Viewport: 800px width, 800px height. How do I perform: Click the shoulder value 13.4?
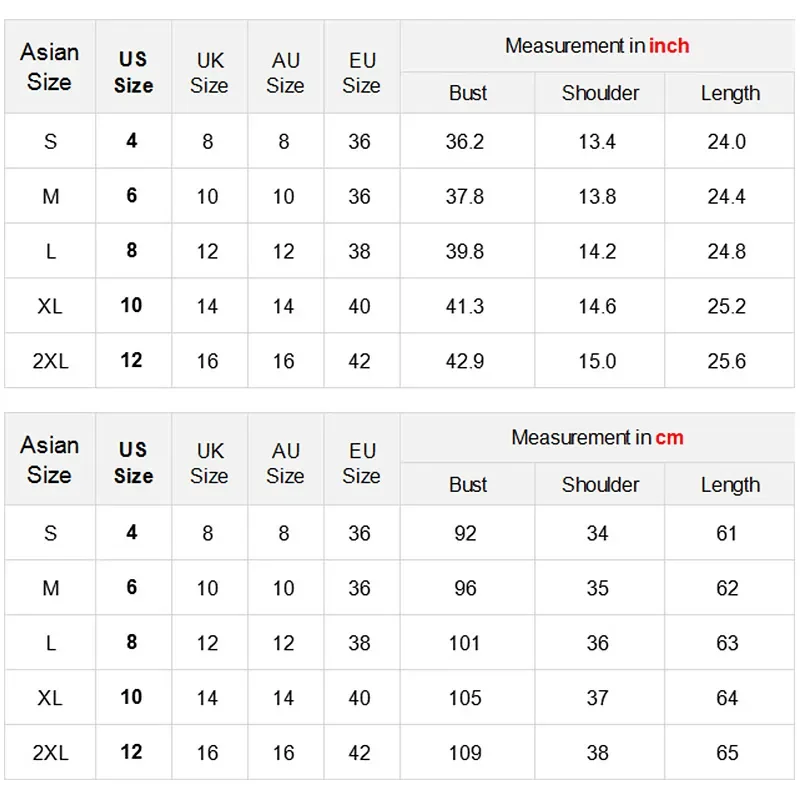[x=597, y=142]
